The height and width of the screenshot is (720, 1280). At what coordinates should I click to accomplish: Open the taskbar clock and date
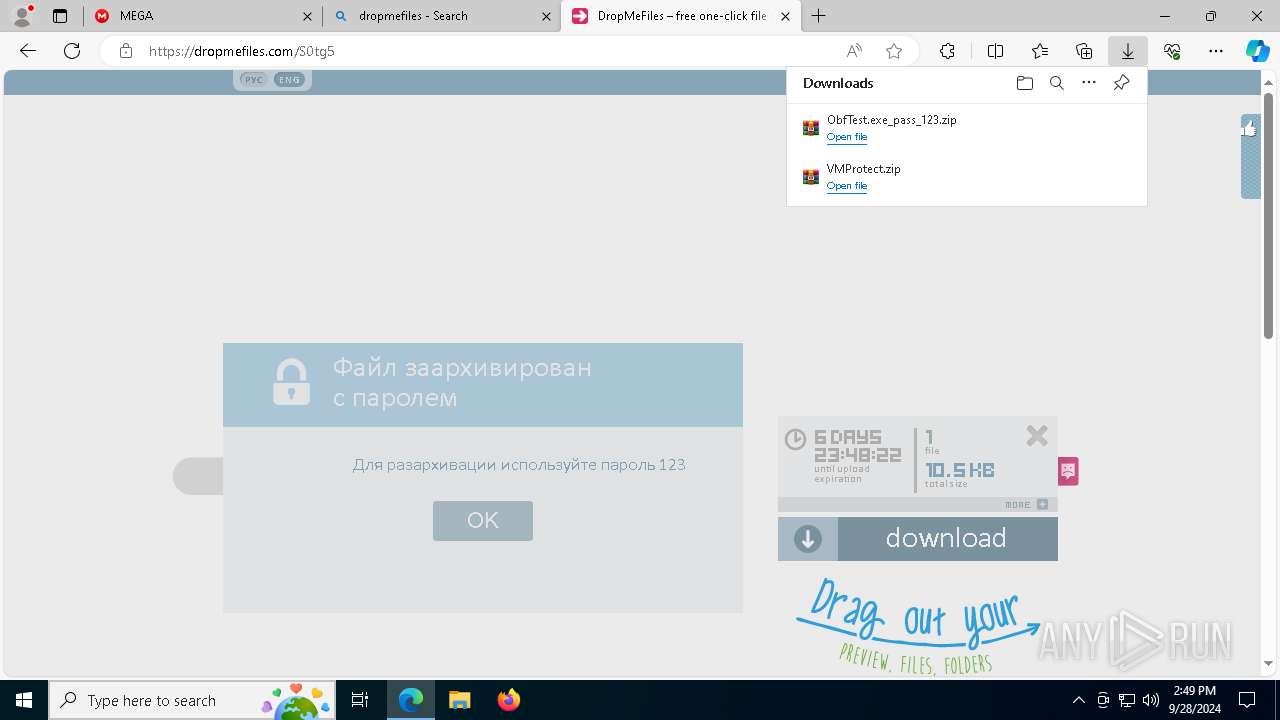point(1195,700)
